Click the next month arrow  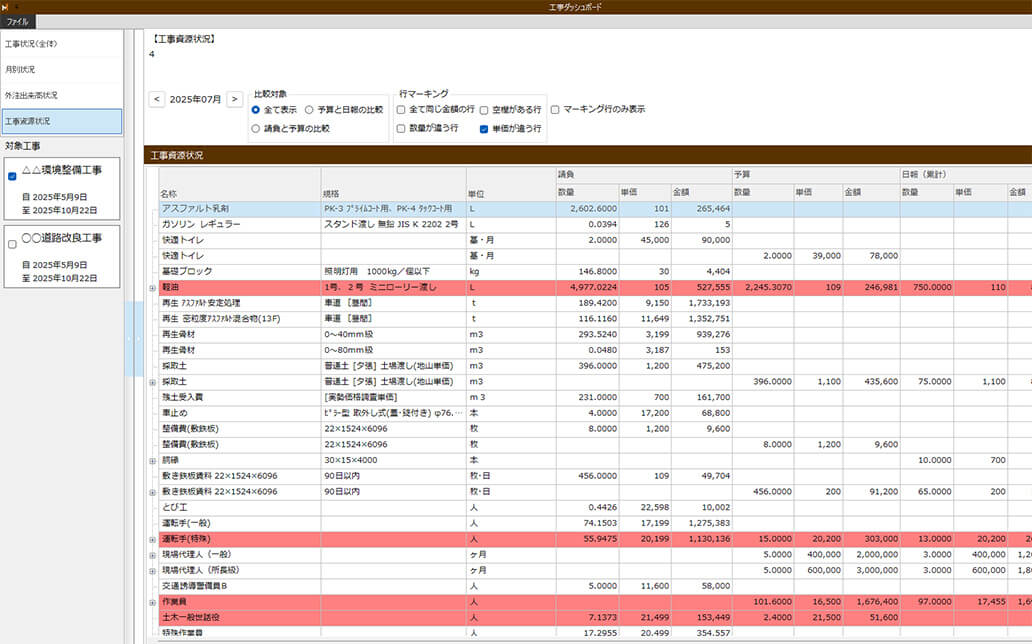pyautogui.click(x=235, y=99)
